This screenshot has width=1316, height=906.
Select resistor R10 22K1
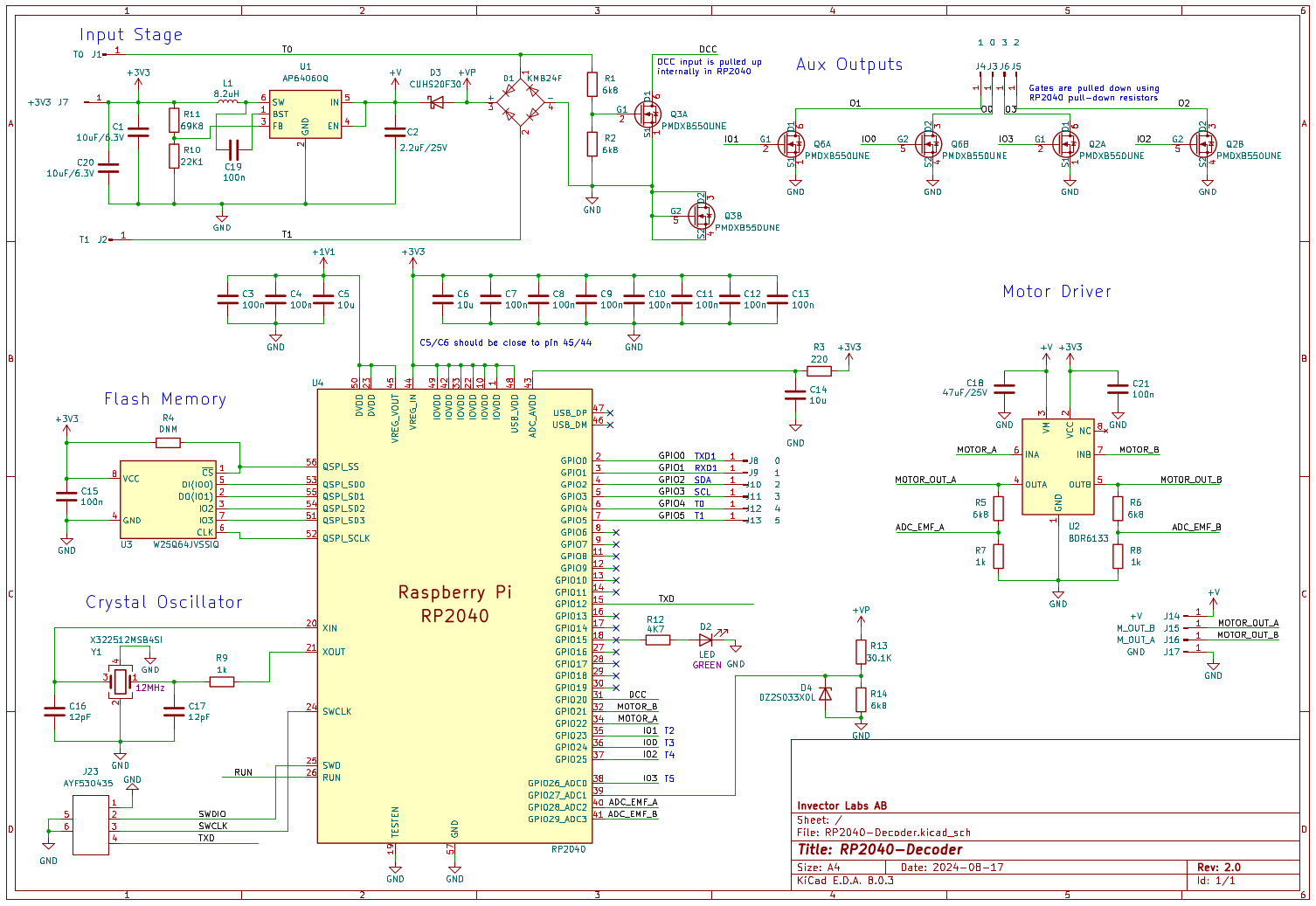[174, 156]
